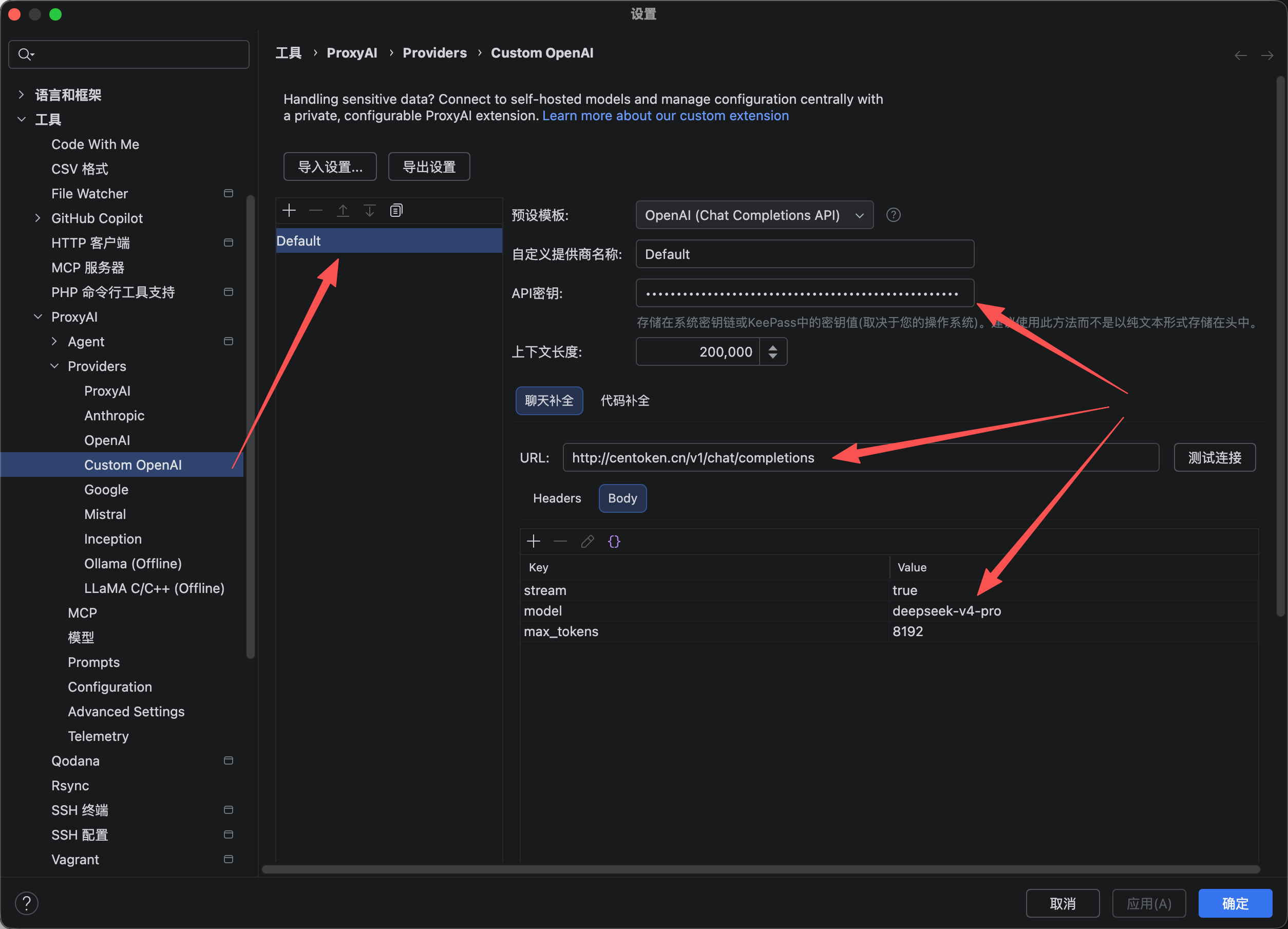The height and width of the screenshot is (929, 1288).
Task: Click the HTTP 客户端 project-level icon
Action: coord(229,243)
